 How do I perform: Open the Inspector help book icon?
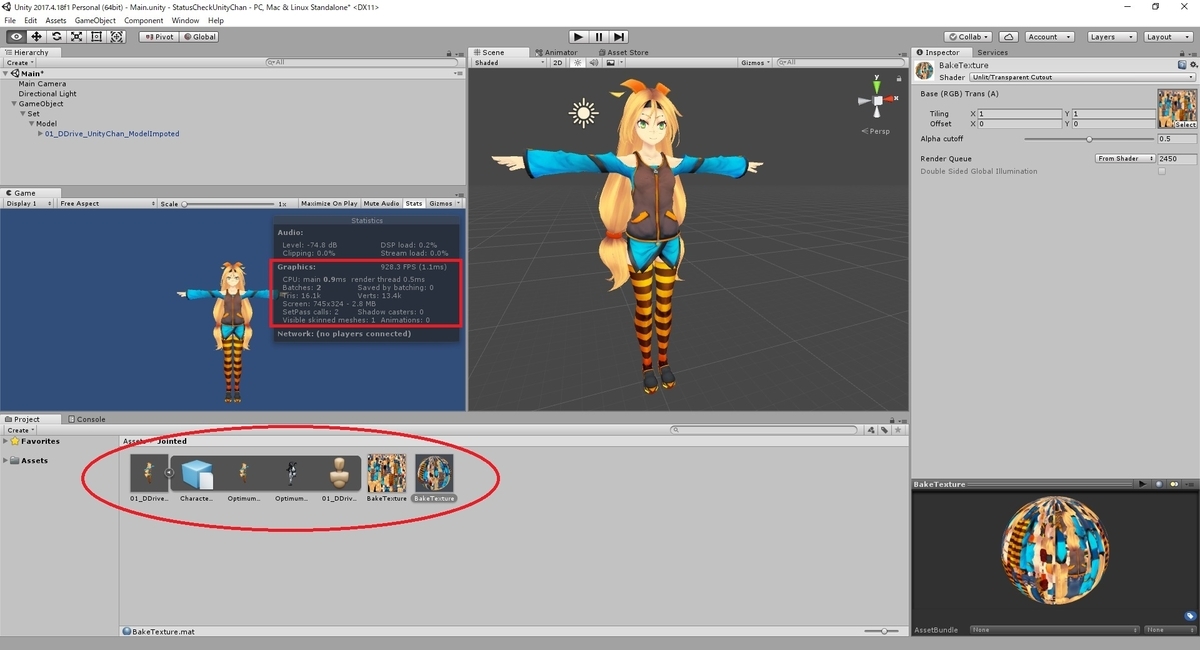pos(1180,65)
